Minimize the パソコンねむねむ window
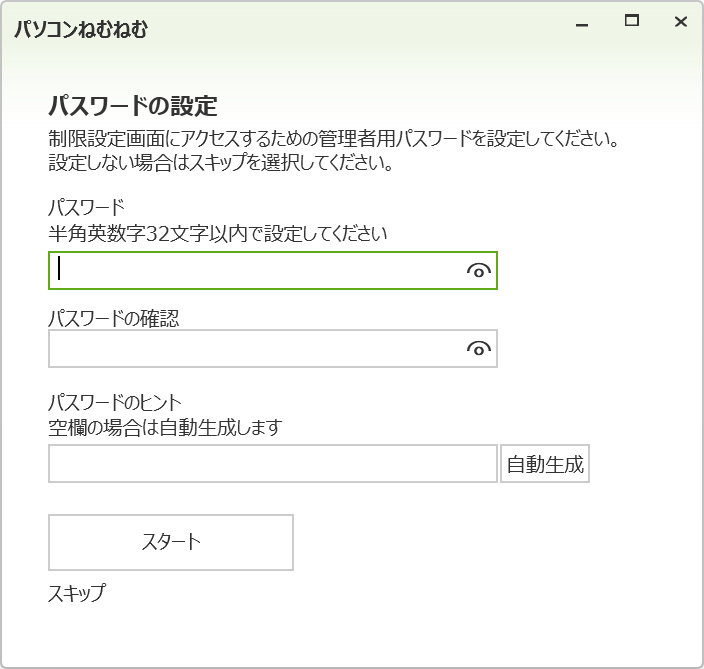Viewport: 704px width, 669px height. [582, 22]
